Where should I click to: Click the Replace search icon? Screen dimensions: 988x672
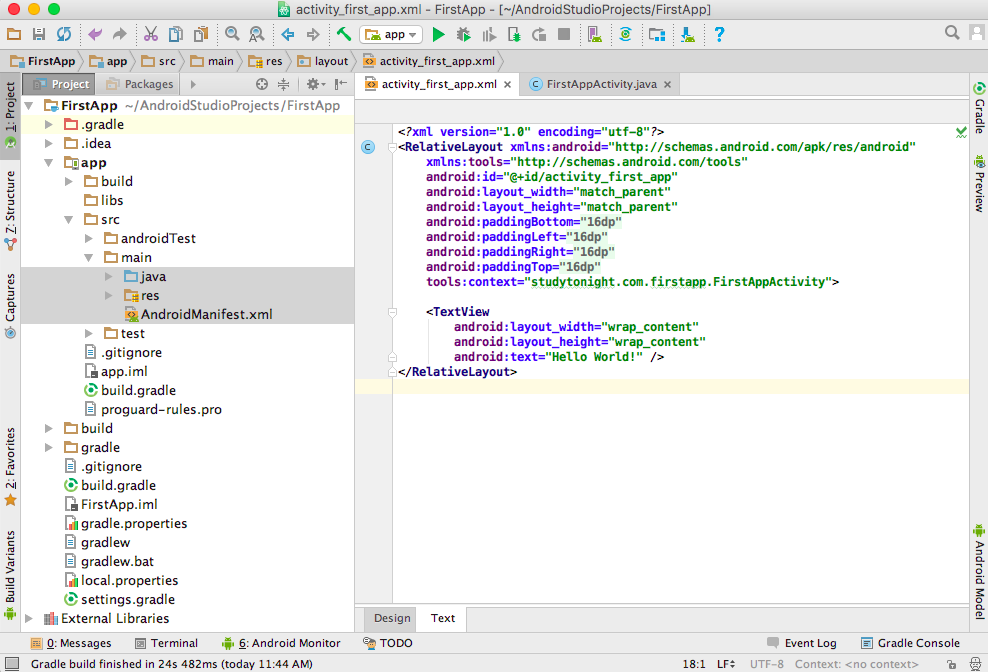pyautogui.click(x=256, y=34)
